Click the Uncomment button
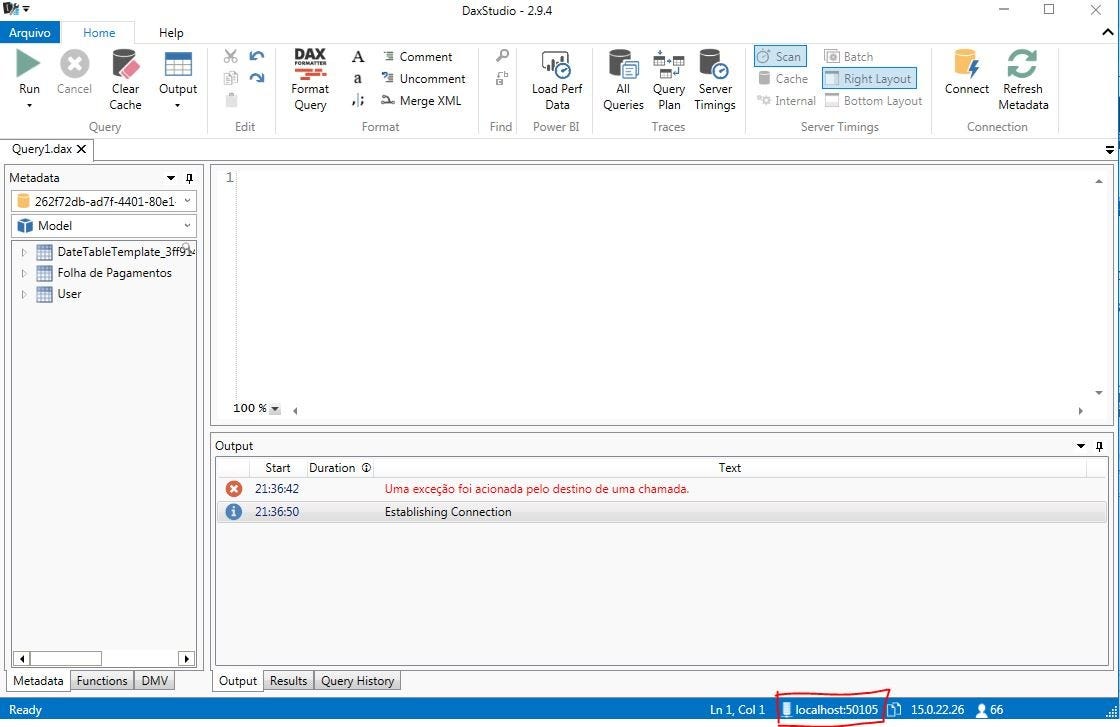 (x=424, y=79)
